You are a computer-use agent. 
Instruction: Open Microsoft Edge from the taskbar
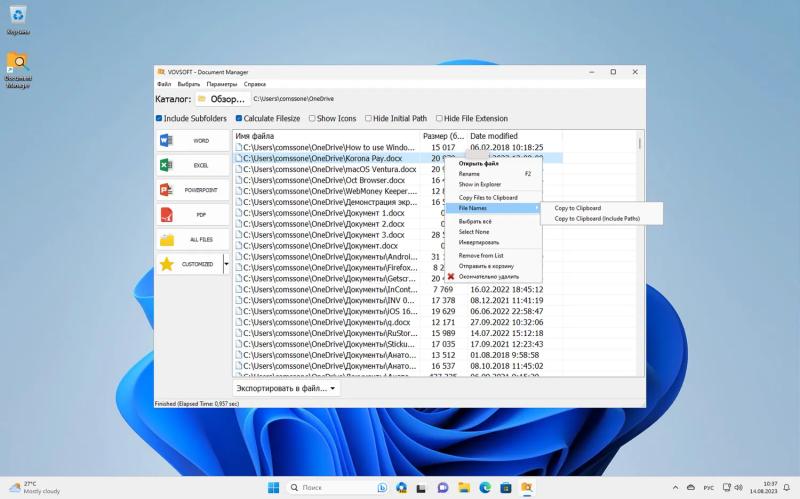pyautogui.click(x=485, y=487)
